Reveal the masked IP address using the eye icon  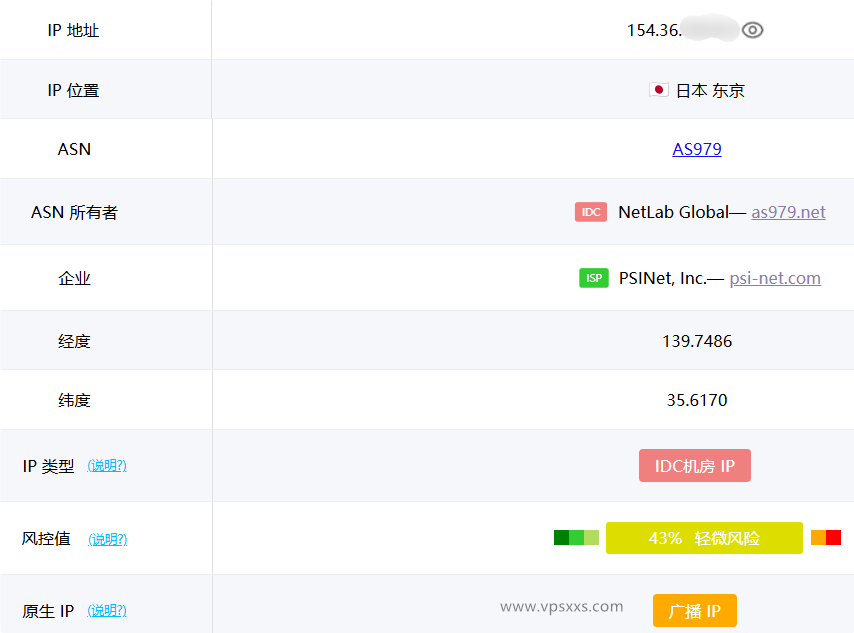pyautogui.click(x=753, y=30)
